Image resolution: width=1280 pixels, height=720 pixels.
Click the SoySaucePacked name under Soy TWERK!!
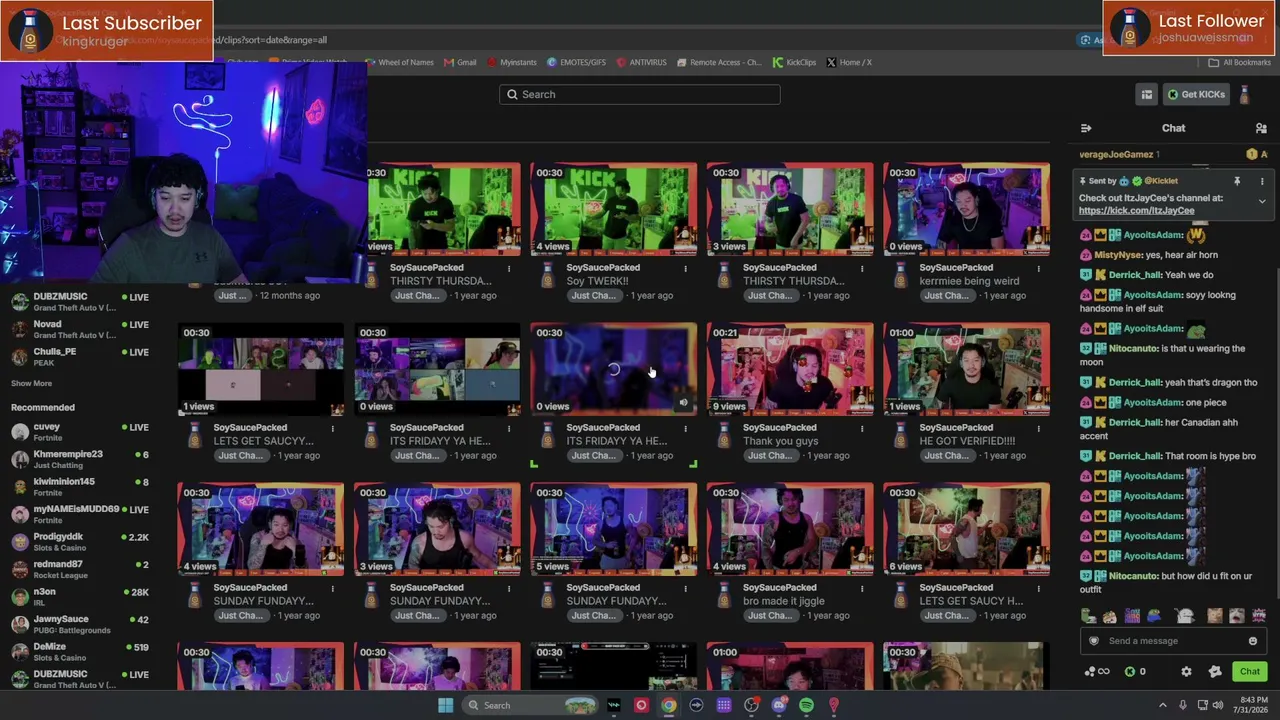point(603,268)
